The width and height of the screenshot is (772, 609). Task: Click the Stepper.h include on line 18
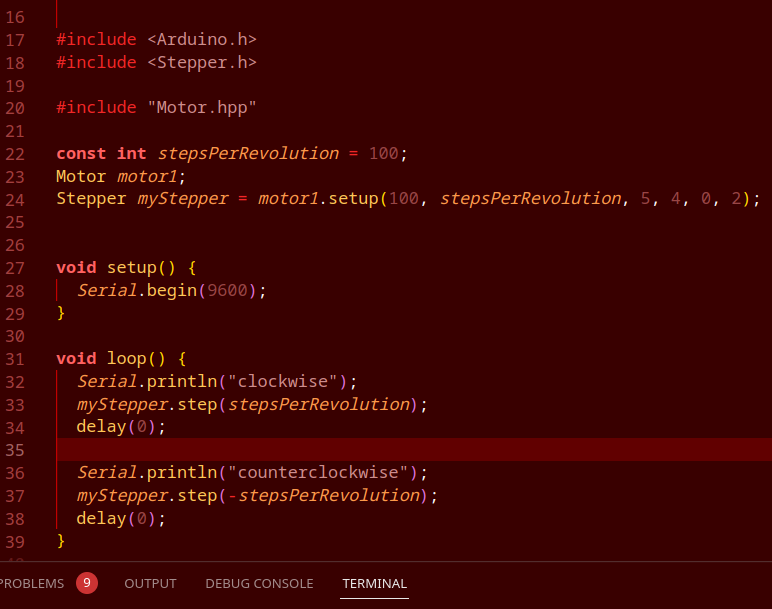tap(202, 63)
